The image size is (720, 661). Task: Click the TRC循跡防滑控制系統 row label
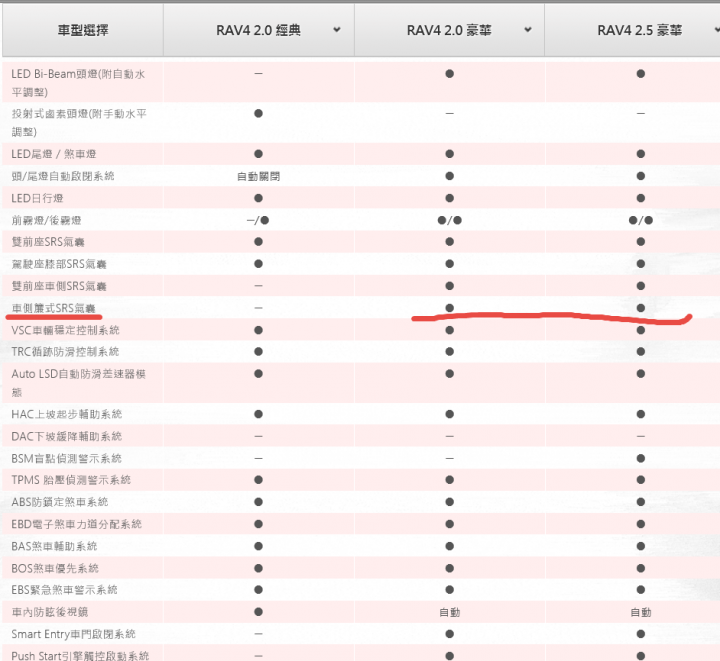pos(65,352)
